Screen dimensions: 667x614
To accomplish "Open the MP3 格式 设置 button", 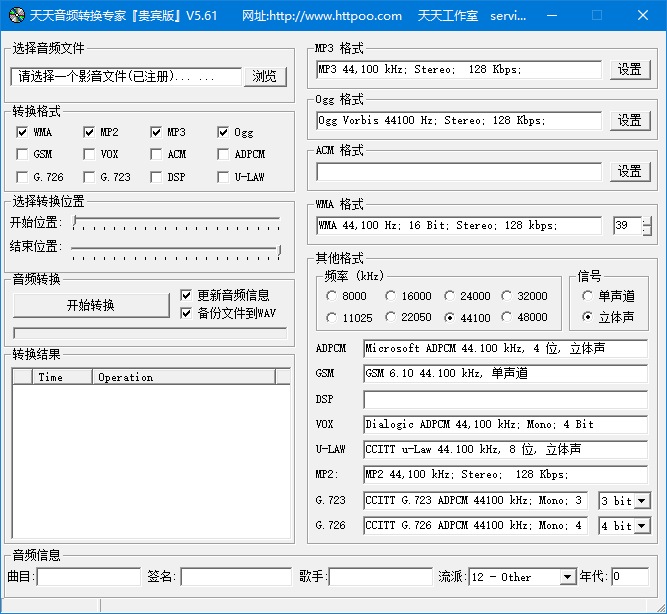I will [629, 70].
